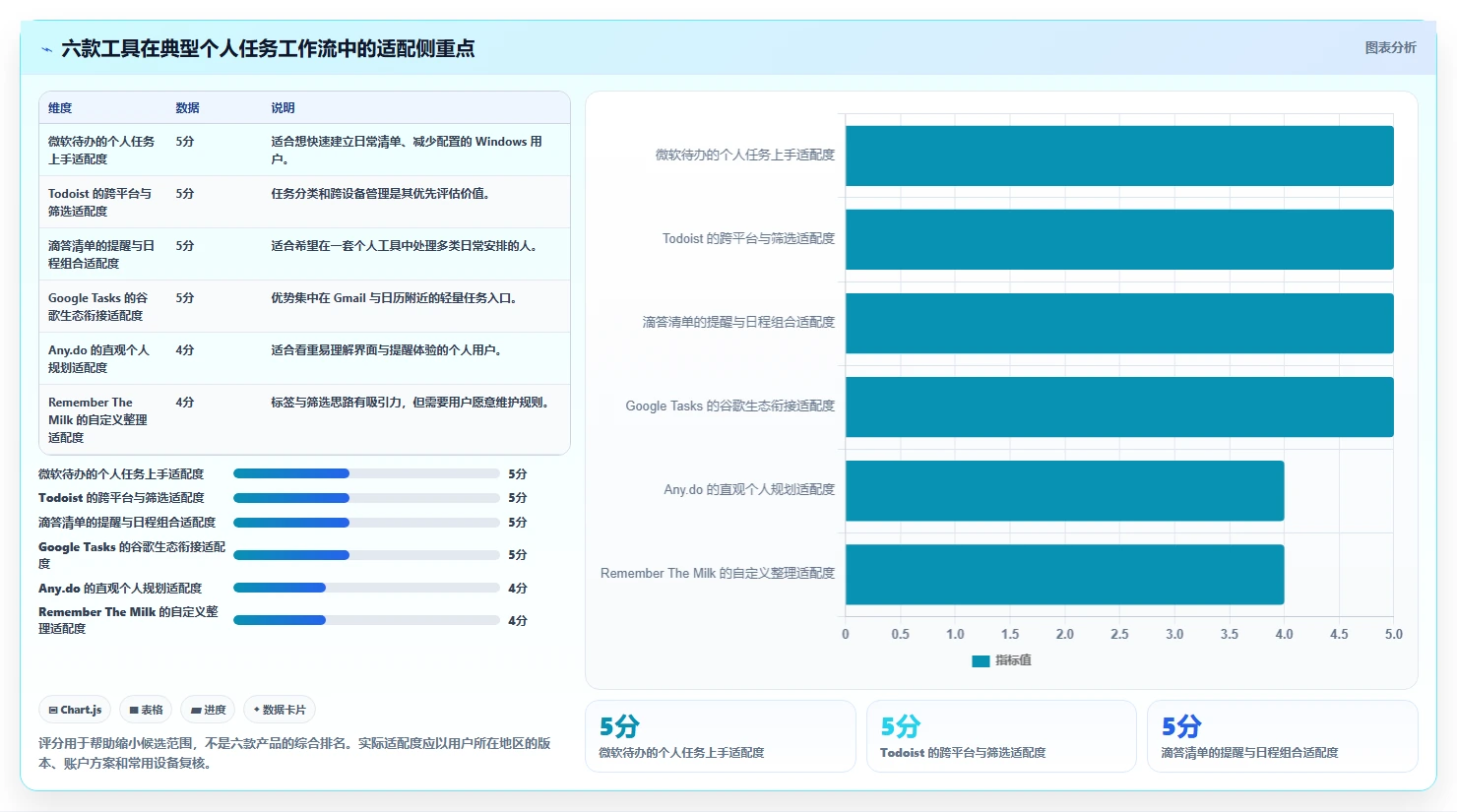Click the 指标值 legend text

[1013, 660]
